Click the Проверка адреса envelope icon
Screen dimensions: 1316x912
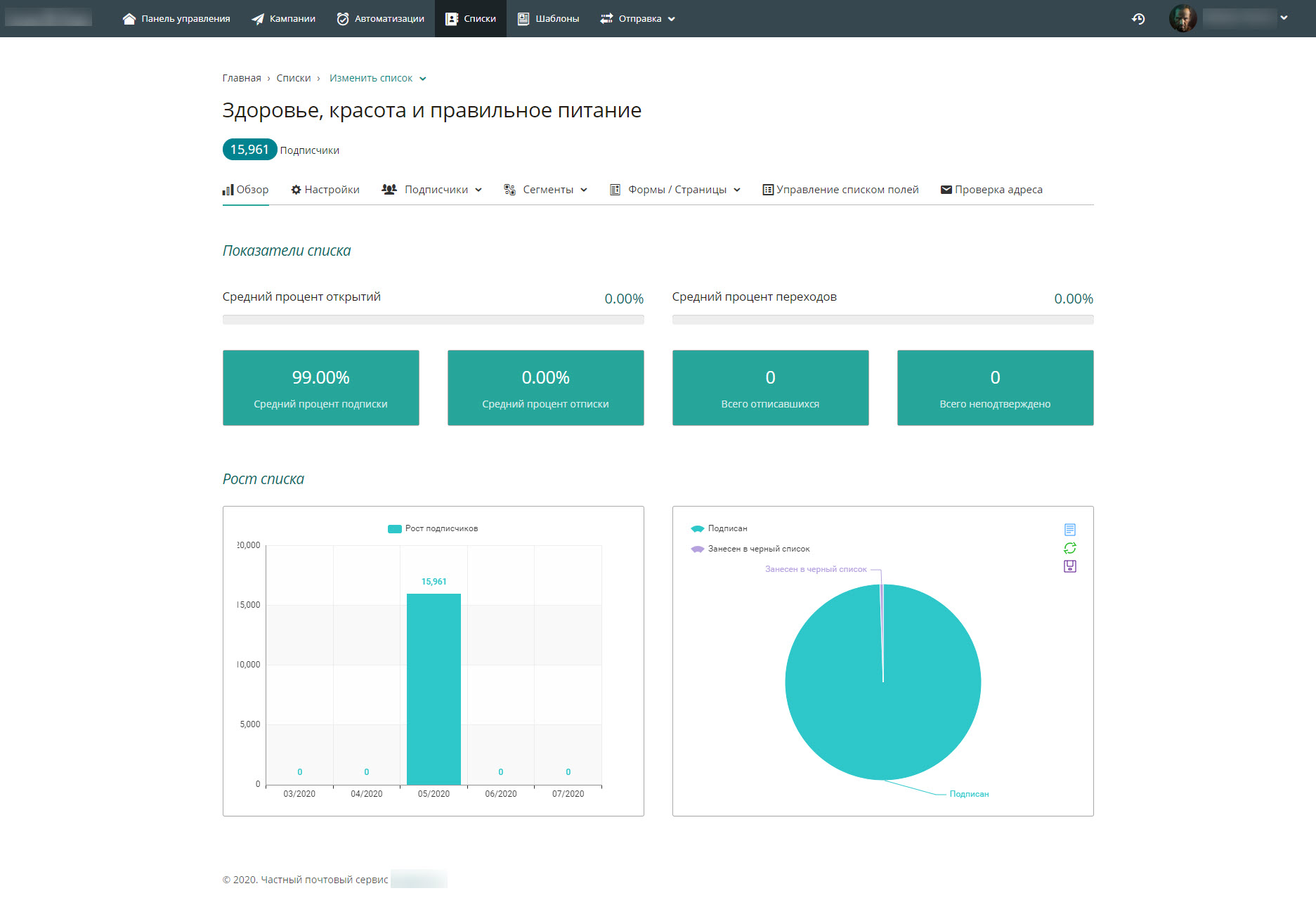click(946, 190)
